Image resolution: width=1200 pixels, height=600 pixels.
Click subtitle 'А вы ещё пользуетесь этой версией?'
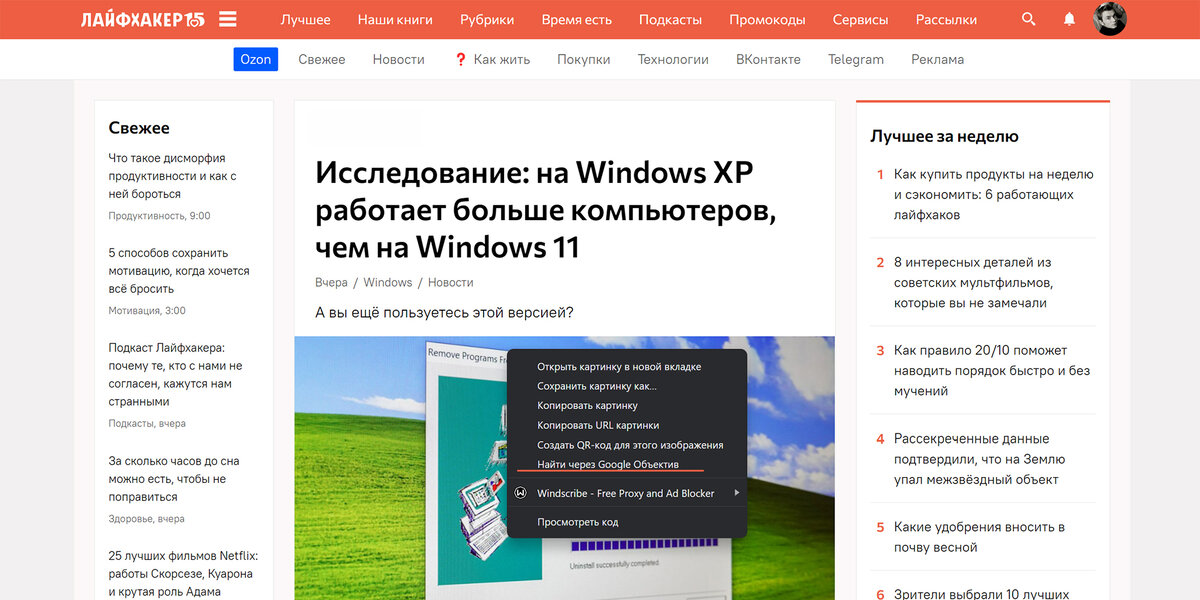tap(444, 312)
